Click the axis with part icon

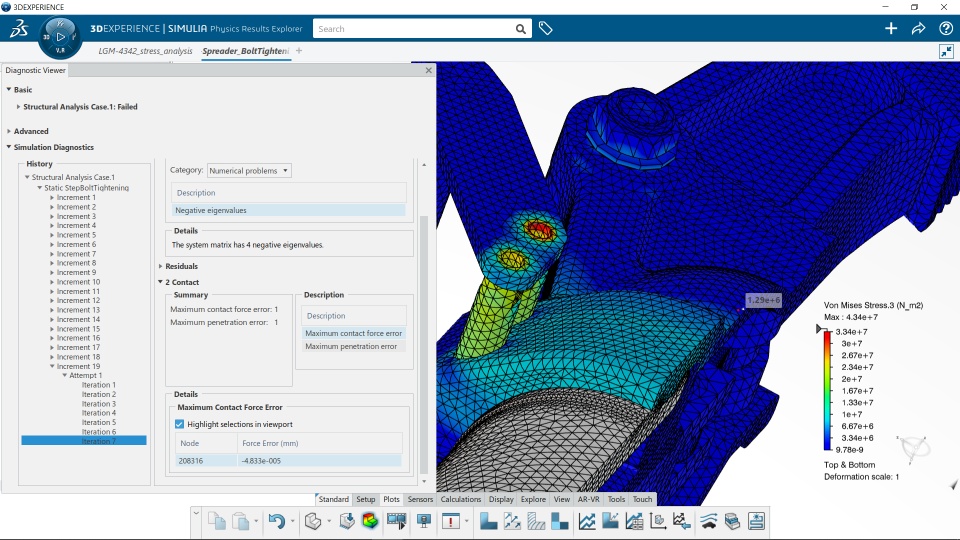click(x=658, y=521)
